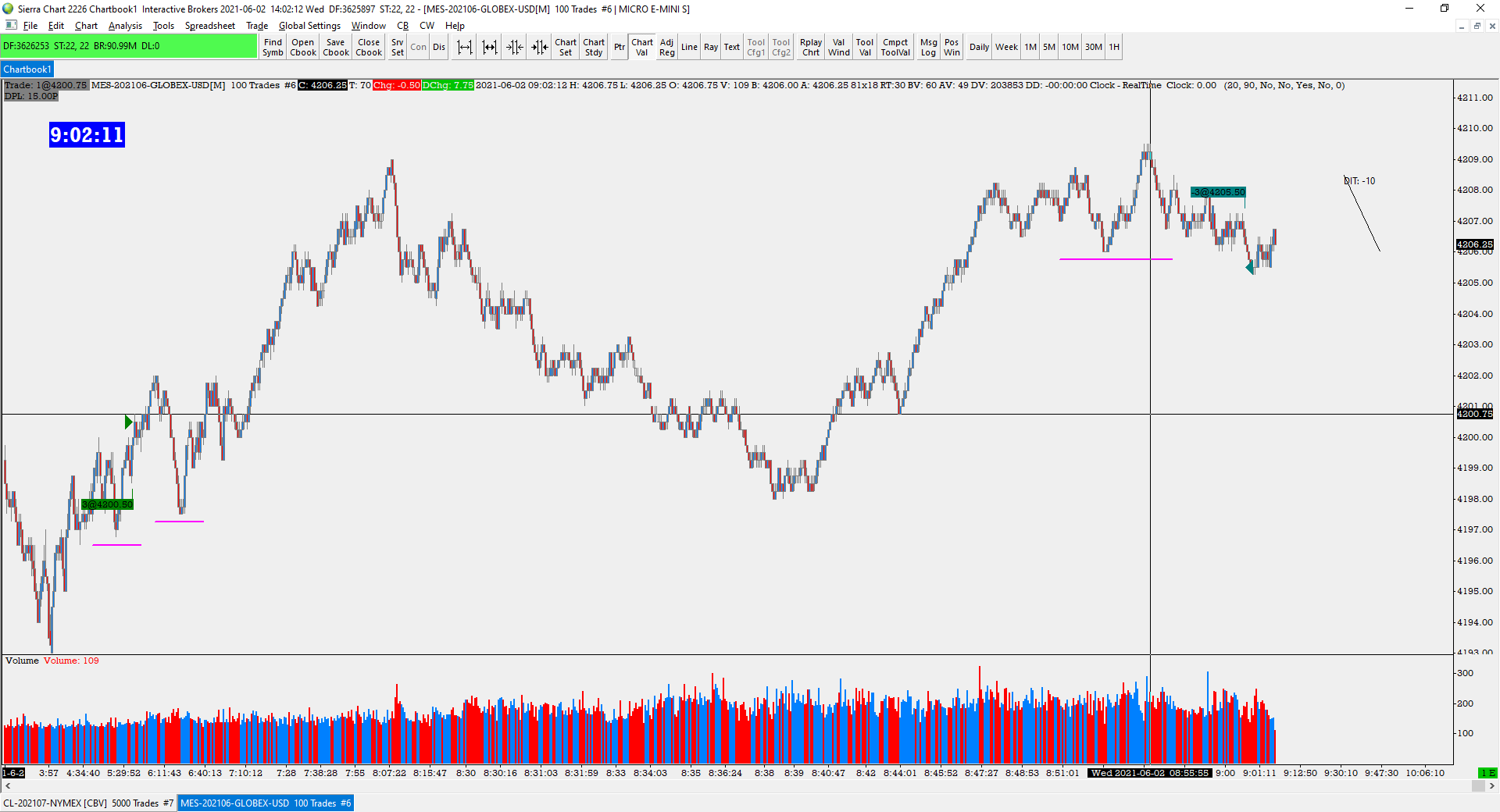The image size is (1500, 812).
Task: Switch chart to 10M timeframe
Action: [x=1070, y=48]
